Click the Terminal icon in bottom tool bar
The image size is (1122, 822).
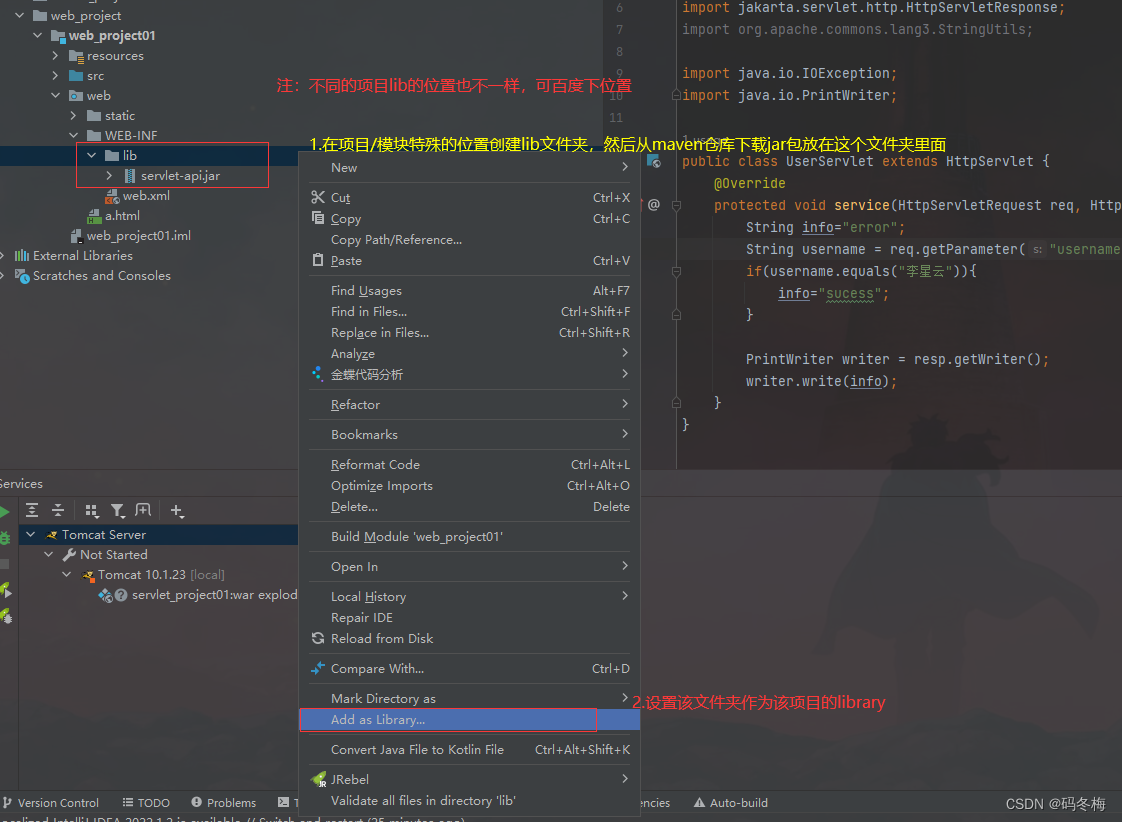[x=283, y=803]
